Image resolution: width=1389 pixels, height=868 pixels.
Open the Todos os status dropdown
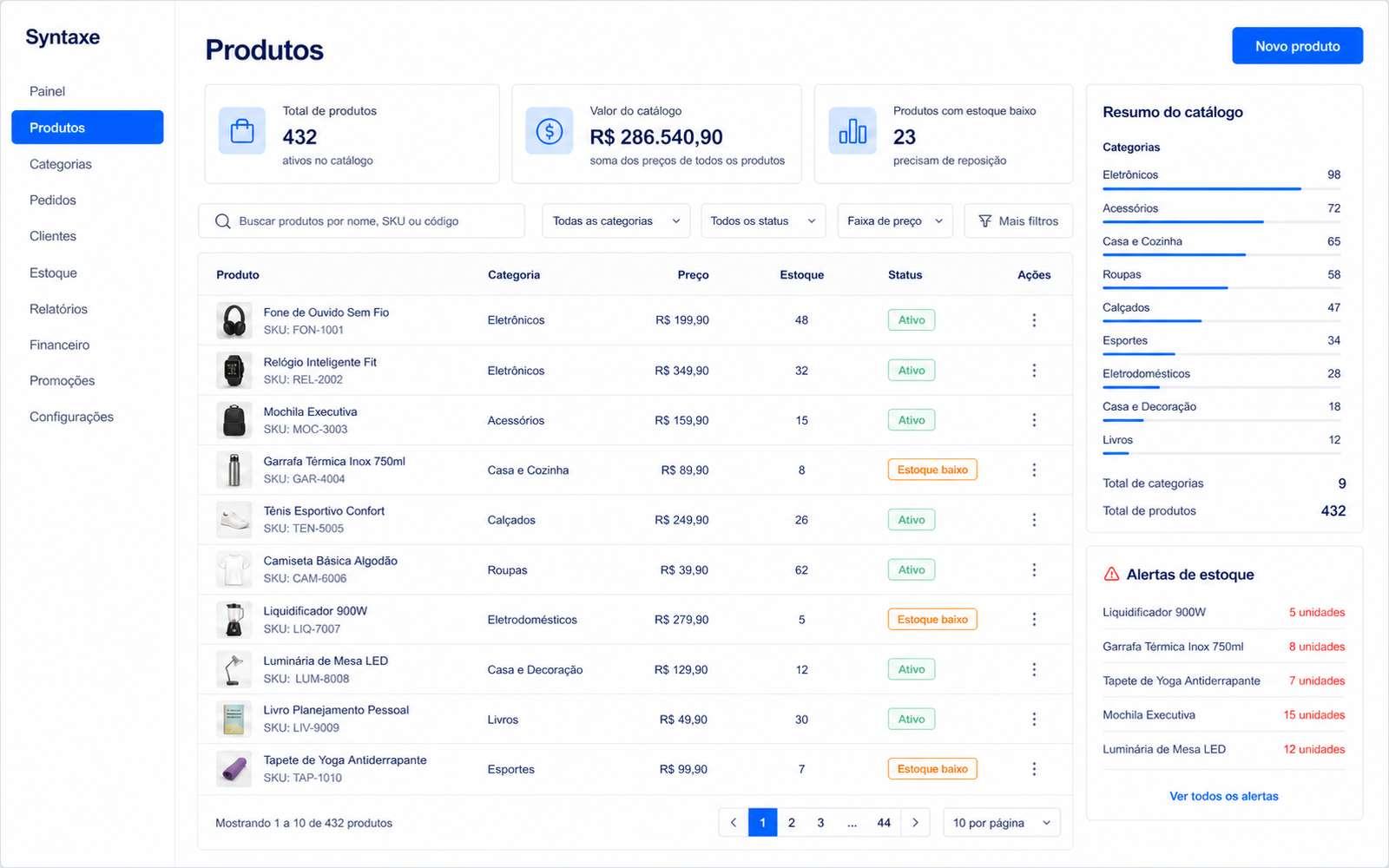point(763,221)
